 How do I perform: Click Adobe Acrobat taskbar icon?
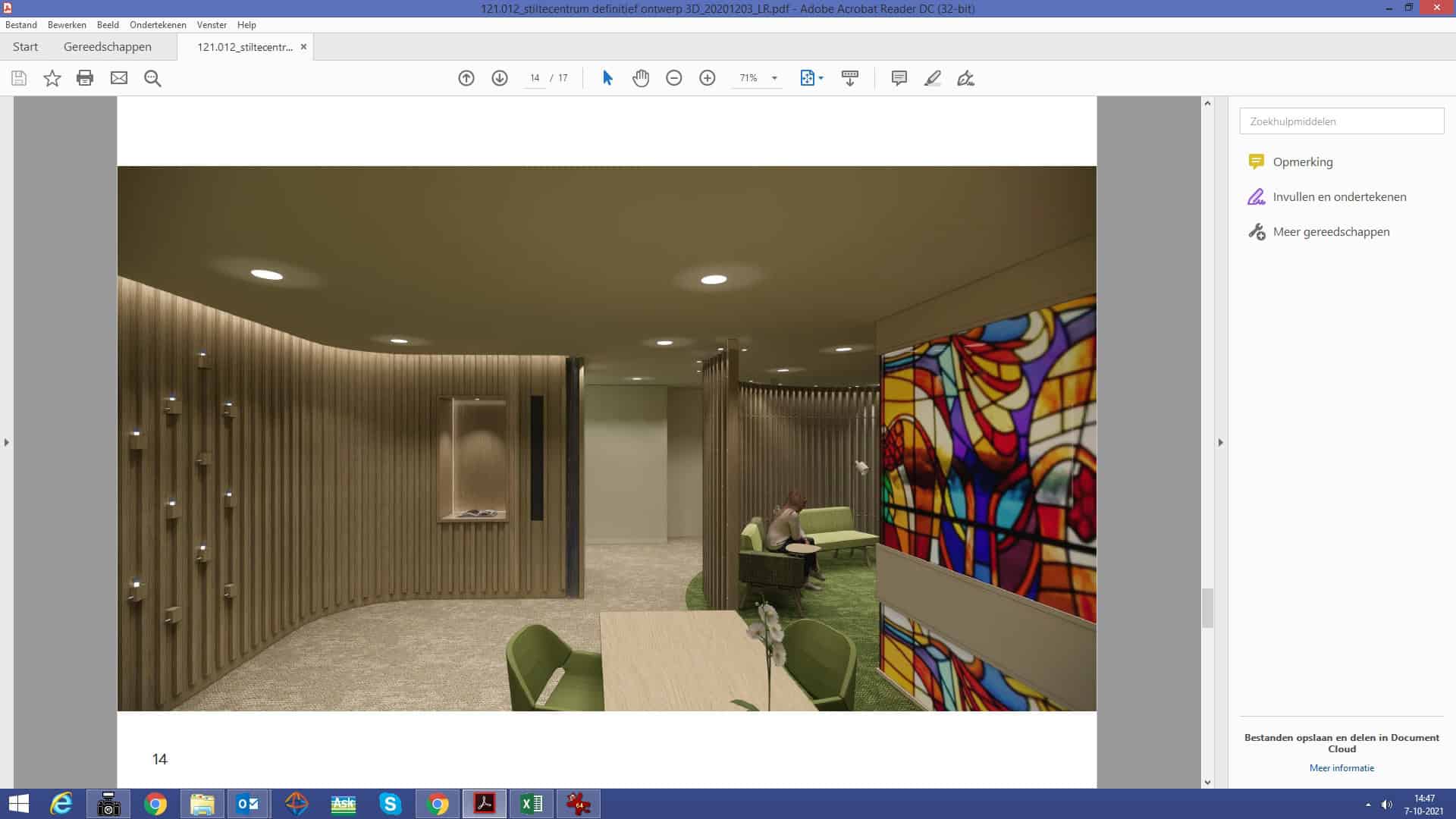tap(485, 804)
